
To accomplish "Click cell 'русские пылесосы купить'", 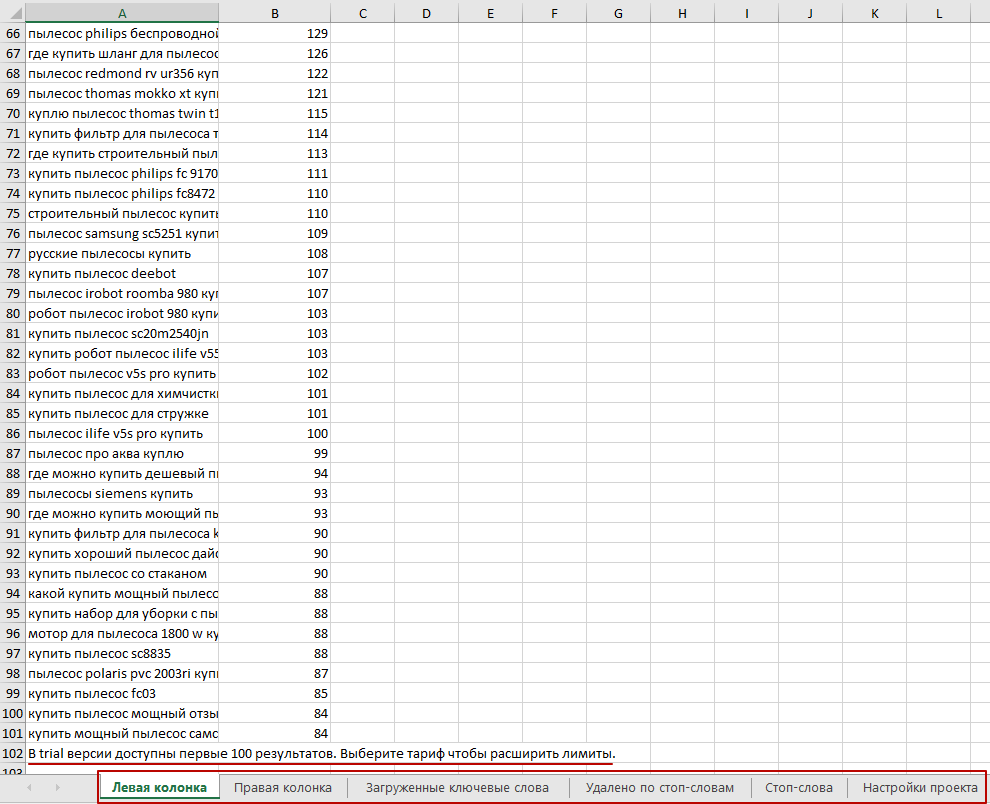I will point(122,253).
